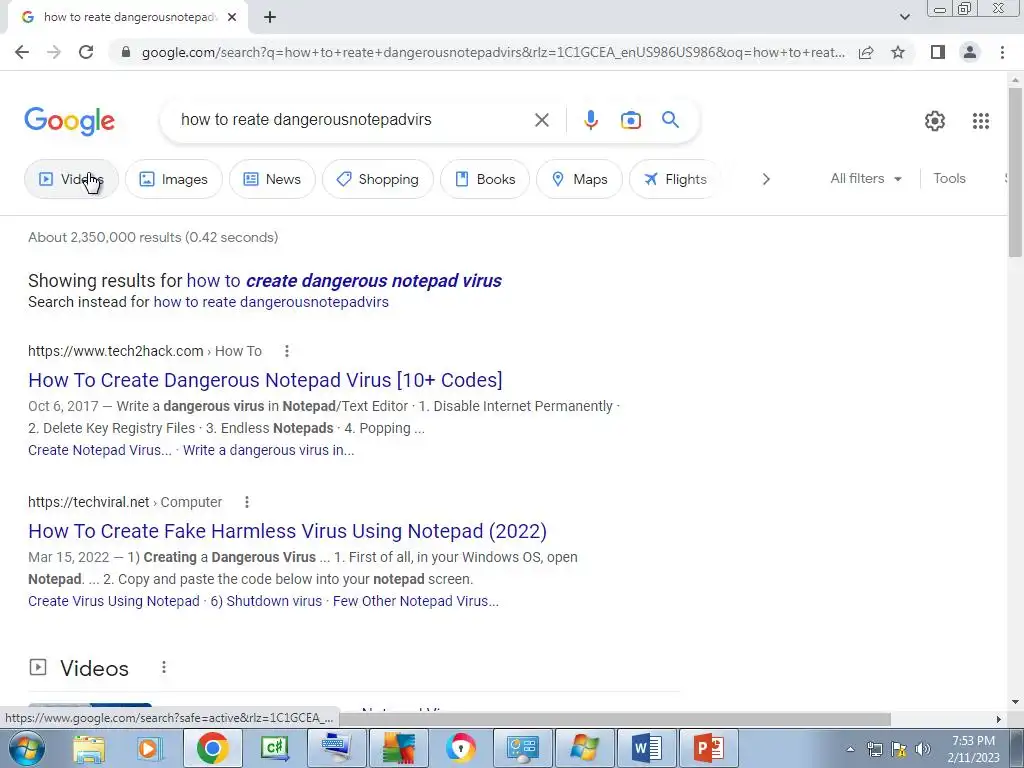The image size is (1024, 768).
Task: Clear the search query text
Action: point(541,120)
